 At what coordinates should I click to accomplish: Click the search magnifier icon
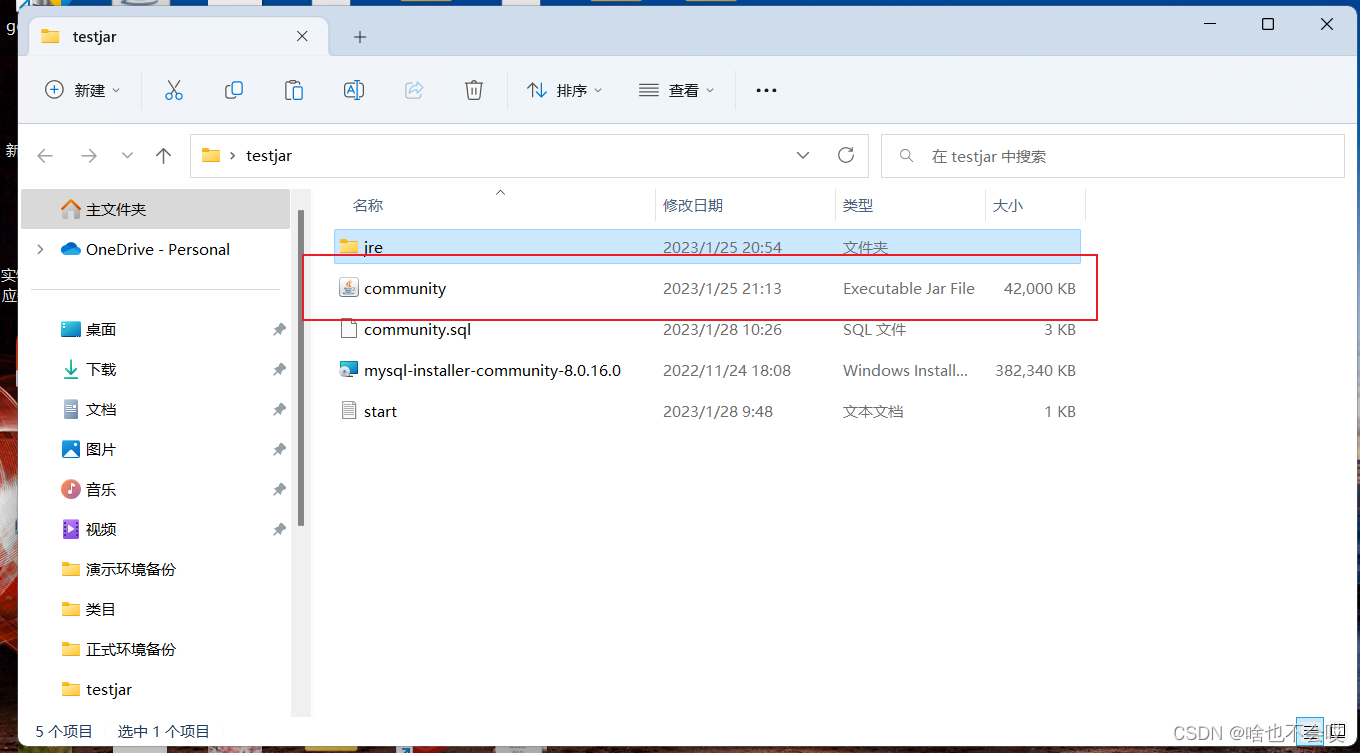(907, 156)
